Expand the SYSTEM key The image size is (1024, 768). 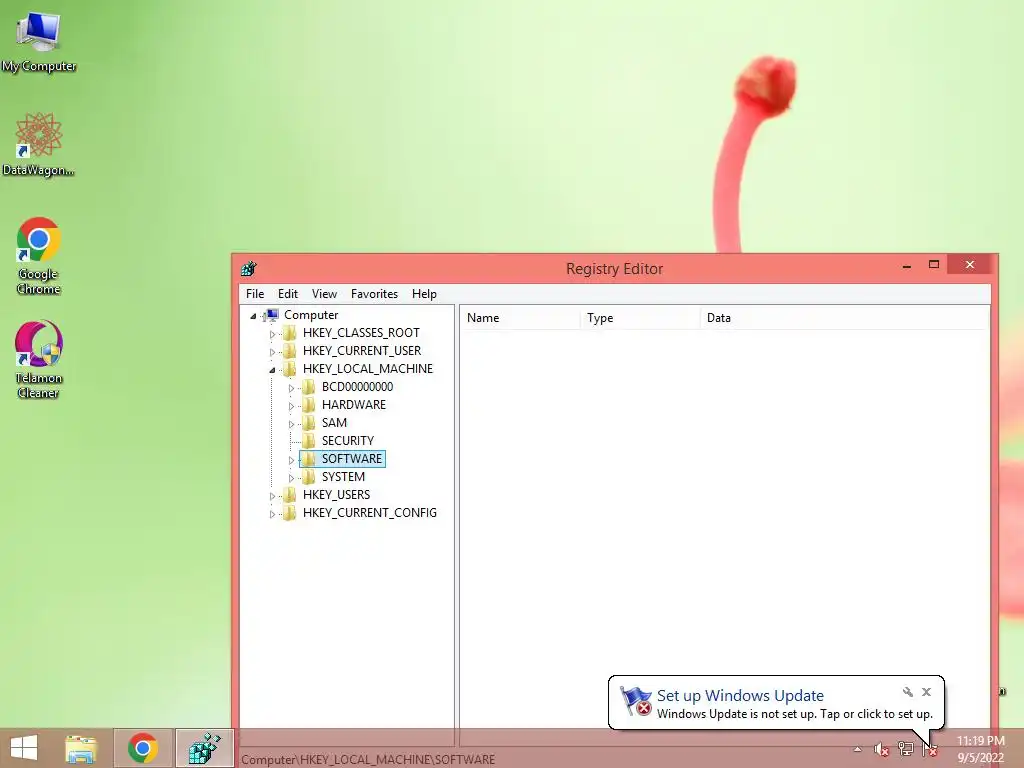(291, 478)
